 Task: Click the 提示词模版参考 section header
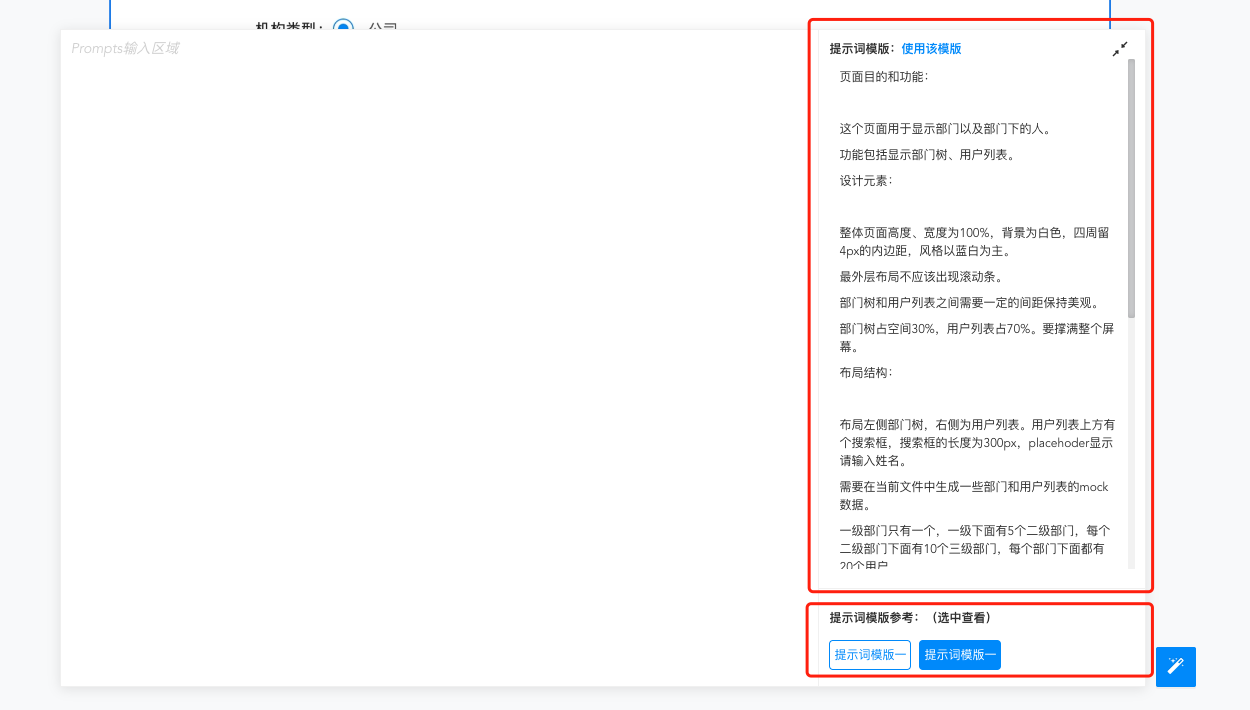pyautogui.click(x=872, y=617)
